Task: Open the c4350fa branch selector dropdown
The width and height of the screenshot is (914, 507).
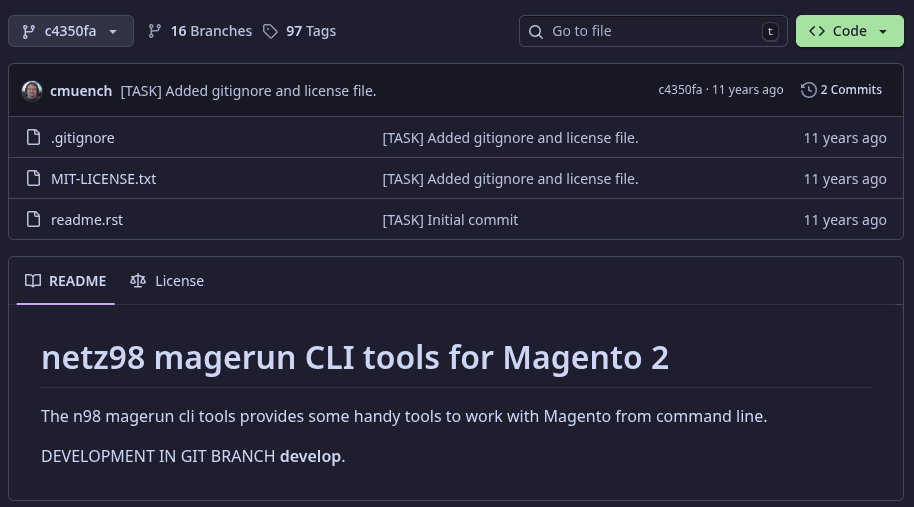Action: point(69,31)
